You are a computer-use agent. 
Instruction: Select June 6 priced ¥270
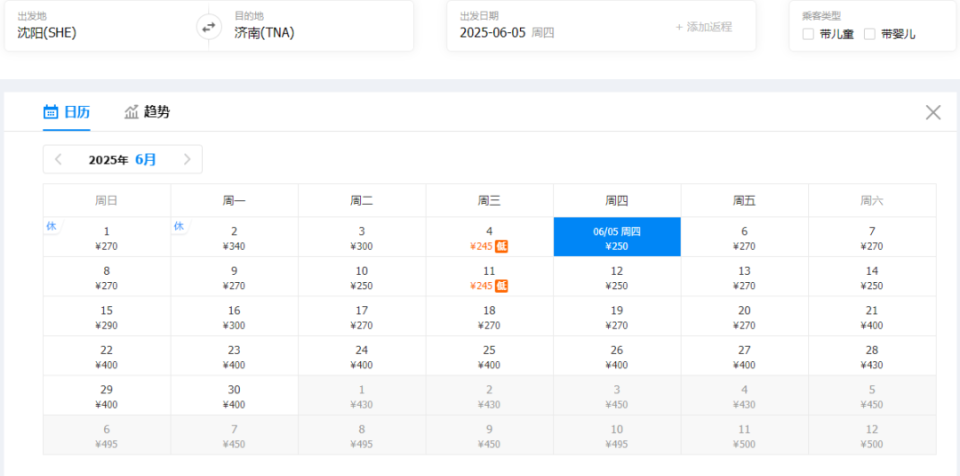[744, 237]
